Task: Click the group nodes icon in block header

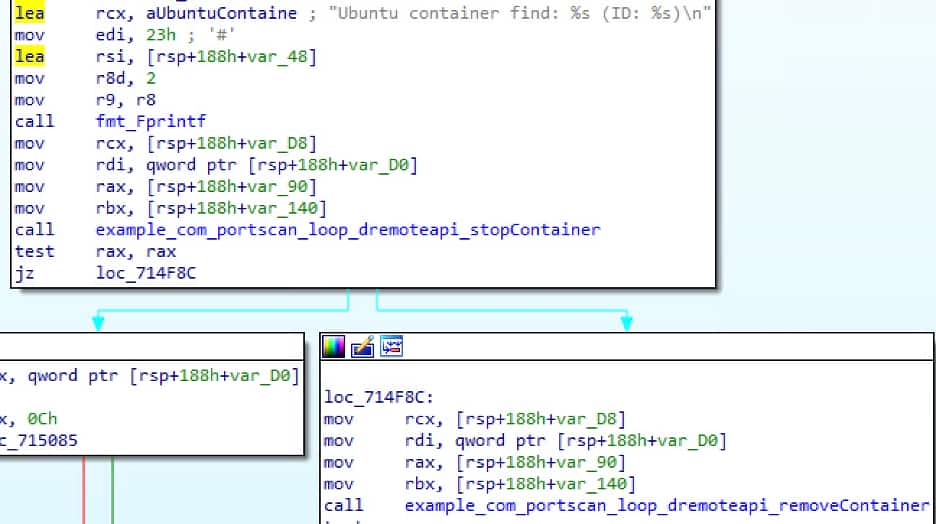Action: point(390,347)
